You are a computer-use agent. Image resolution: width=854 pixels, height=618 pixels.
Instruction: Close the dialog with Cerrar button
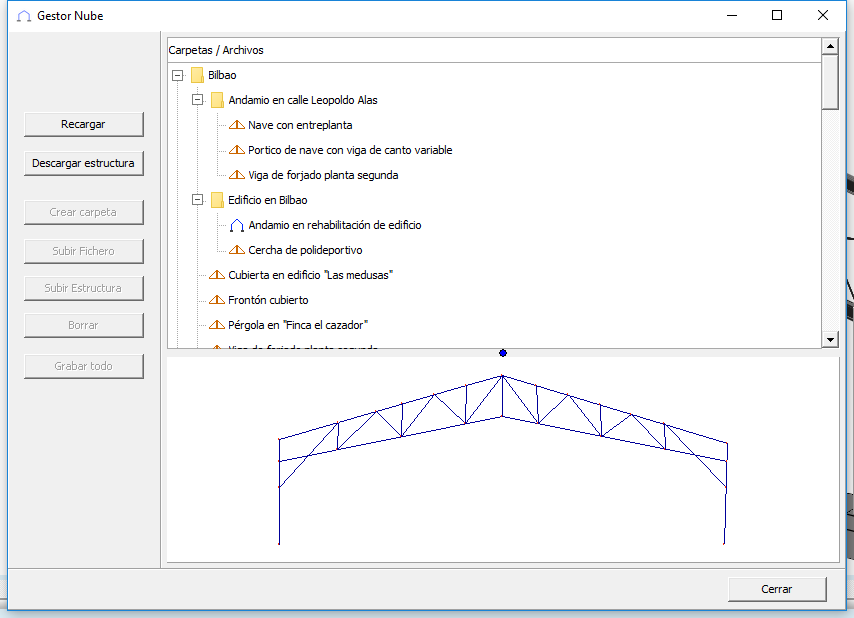coord(777,589)
